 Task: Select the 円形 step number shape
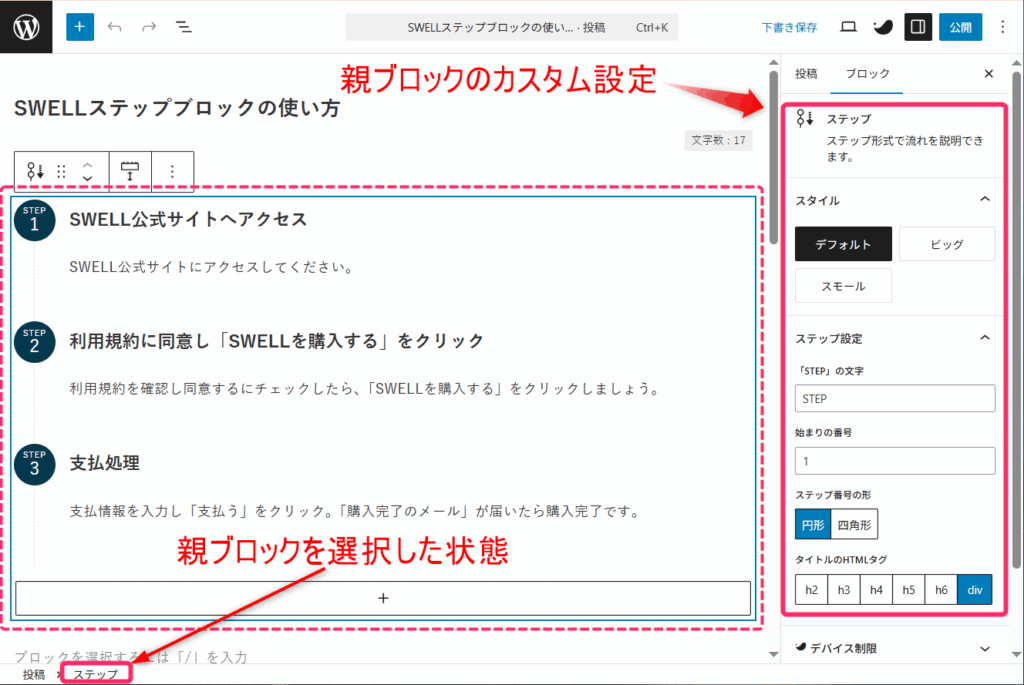[813, 523]
